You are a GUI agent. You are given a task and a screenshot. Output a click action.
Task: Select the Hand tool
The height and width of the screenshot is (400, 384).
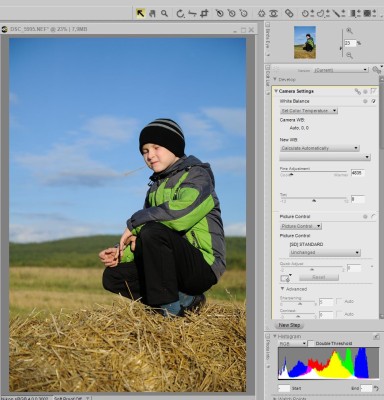[x=152, y=13]
